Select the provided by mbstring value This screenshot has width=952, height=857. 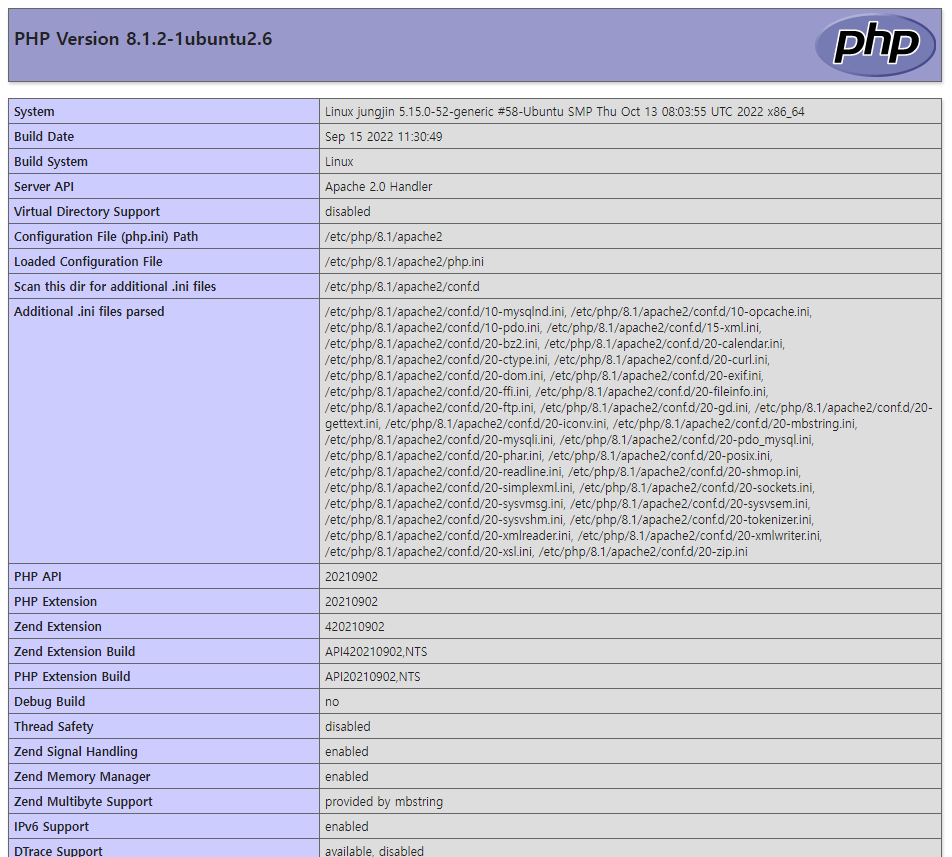[x=384, y=801]
